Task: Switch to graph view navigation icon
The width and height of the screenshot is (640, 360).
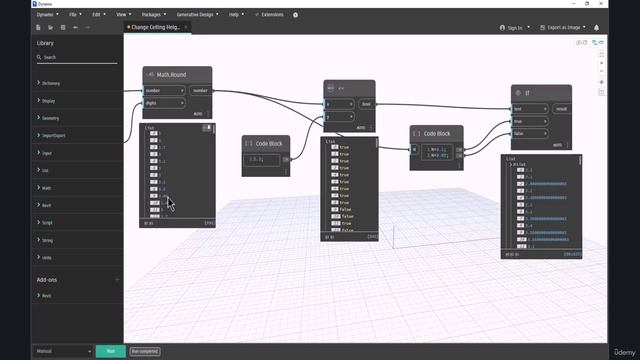Action: pyautogui.click(x=598, y=42)
